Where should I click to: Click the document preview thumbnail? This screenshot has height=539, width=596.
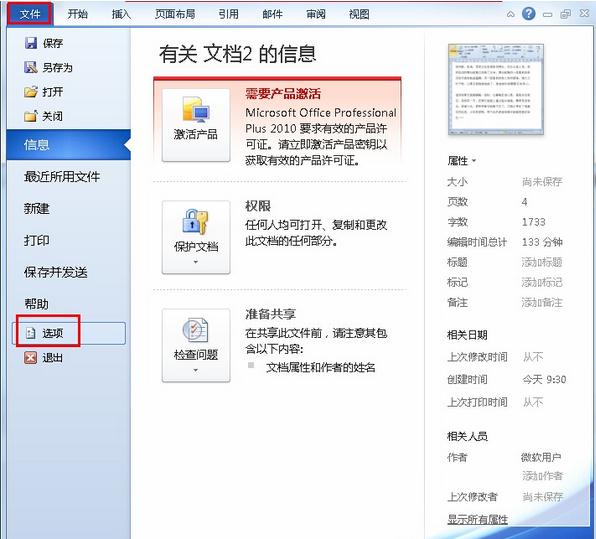pyautogui.click(x=496, y=90)
